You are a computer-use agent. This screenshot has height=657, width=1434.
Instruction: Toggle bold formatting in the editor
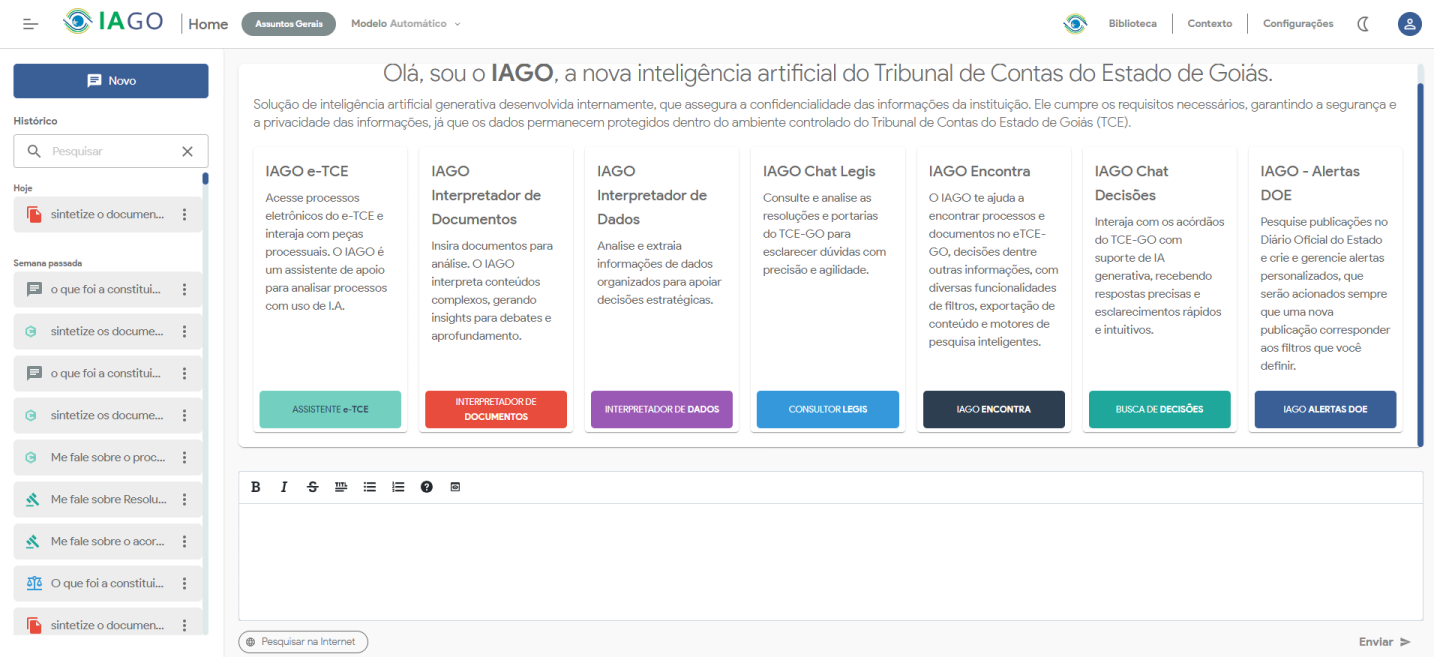(256, 487)
